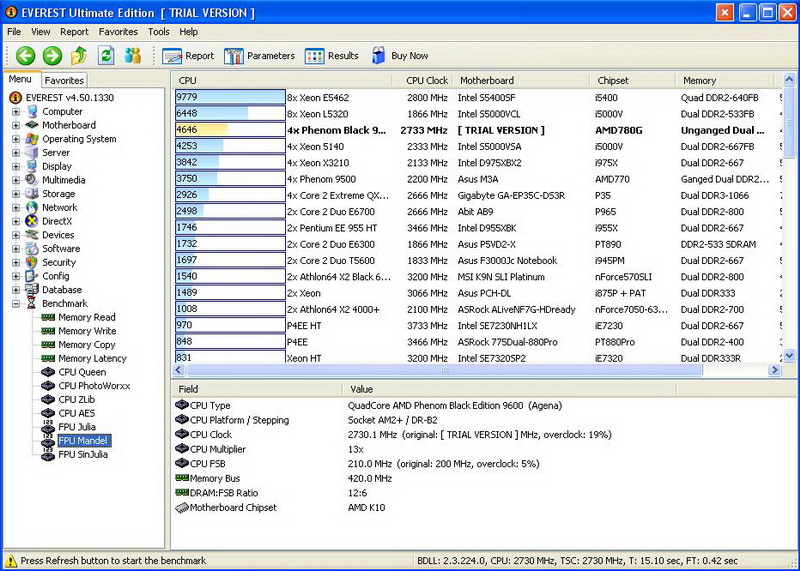This screenshot has height=571, width=800.
Task: Expand the Operating System node
Action: pos(16,139)
